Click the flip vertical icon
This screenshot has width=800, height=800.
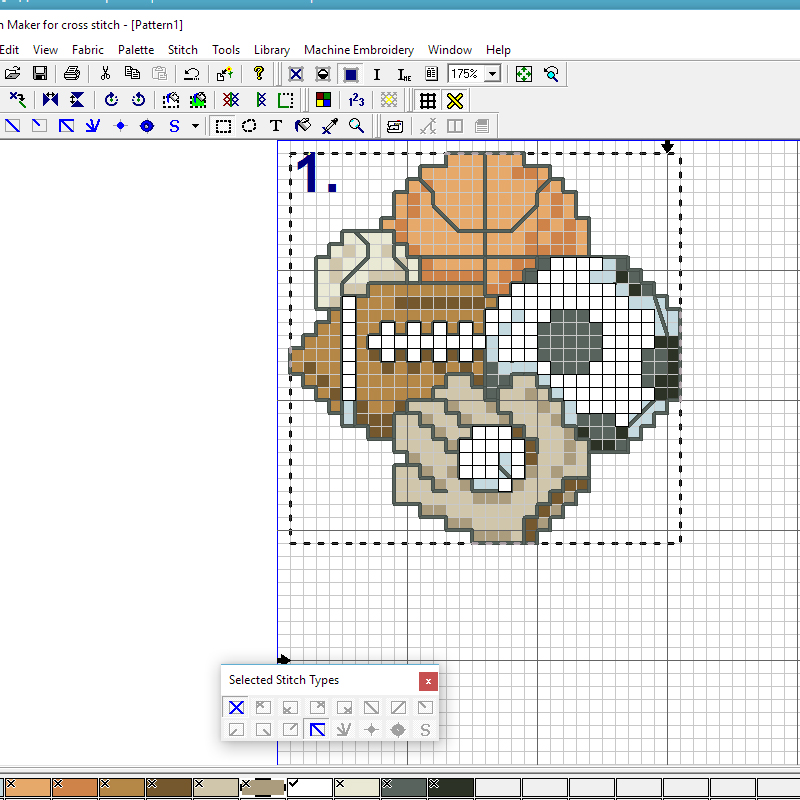77,100
